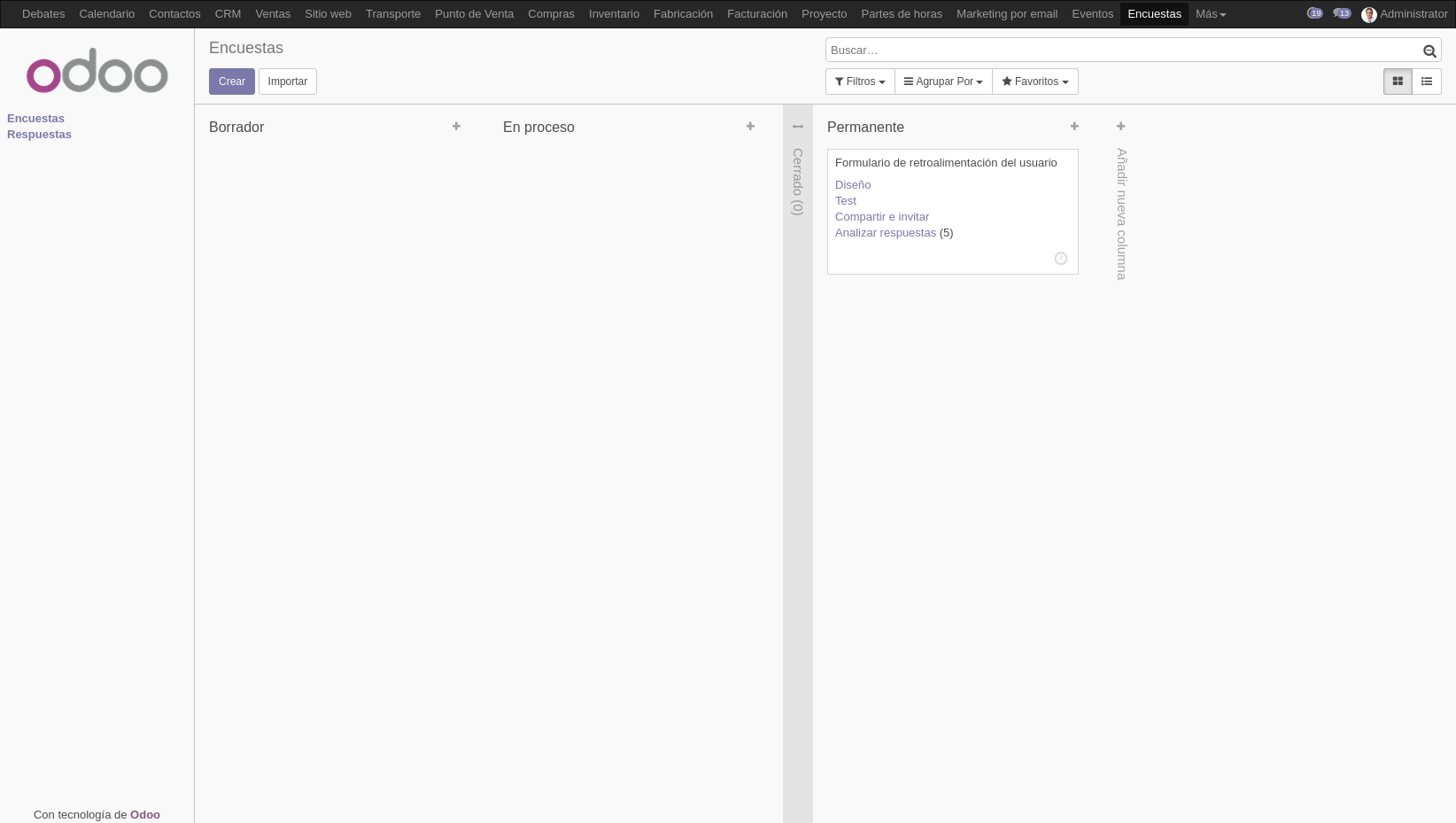Image resolution: width=1456 pixels, height=823 pixels.
Task: Click the search magnifier icon
Action: pos(1429,51)
